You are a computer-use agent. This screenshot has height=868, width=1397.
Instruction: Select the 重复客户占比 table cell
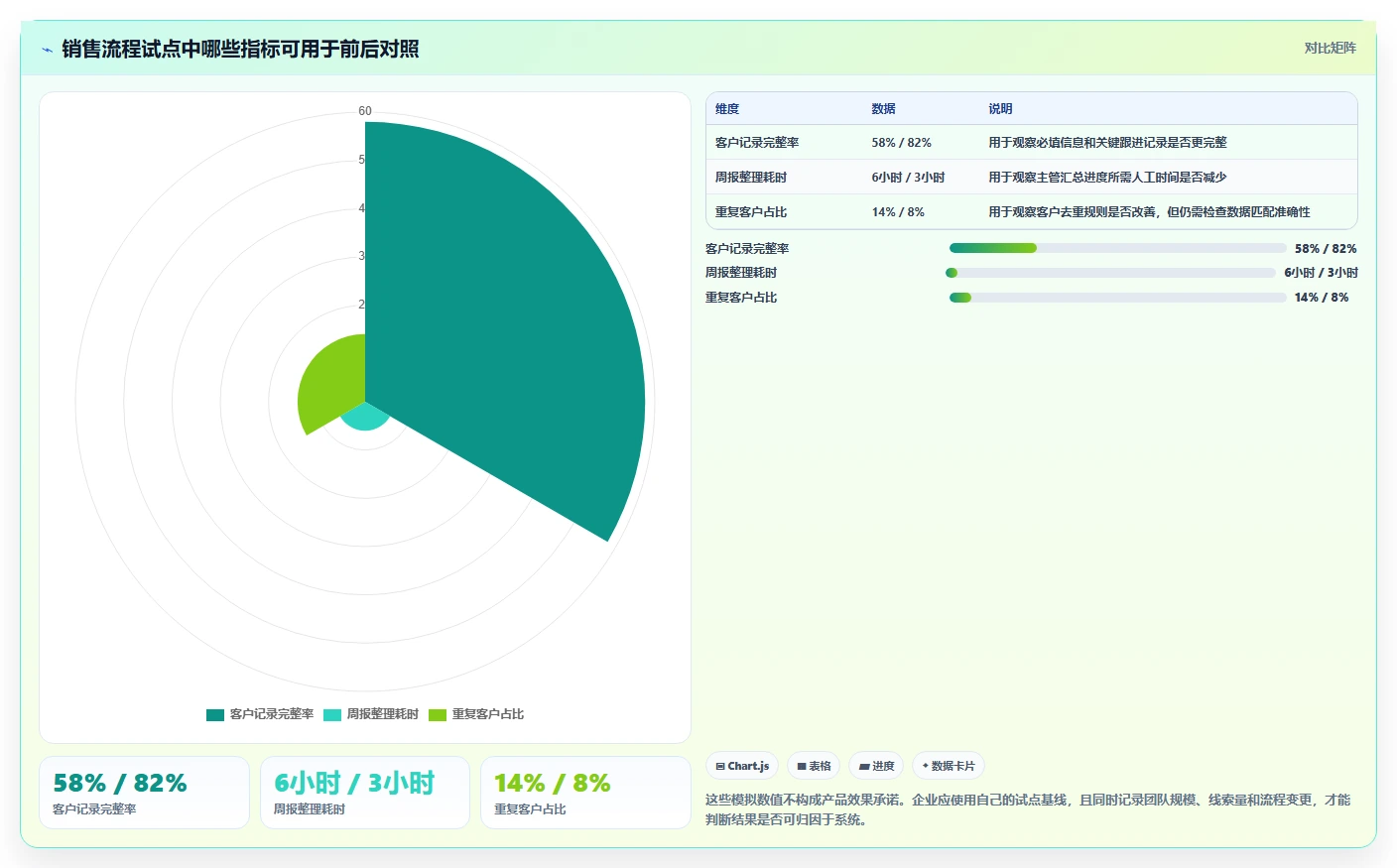click(x=751, y=212)
